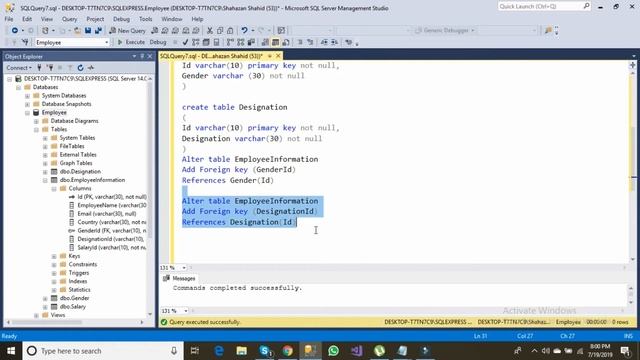
Task: Click the Parse checkmark icon
Action: (185, 42)
